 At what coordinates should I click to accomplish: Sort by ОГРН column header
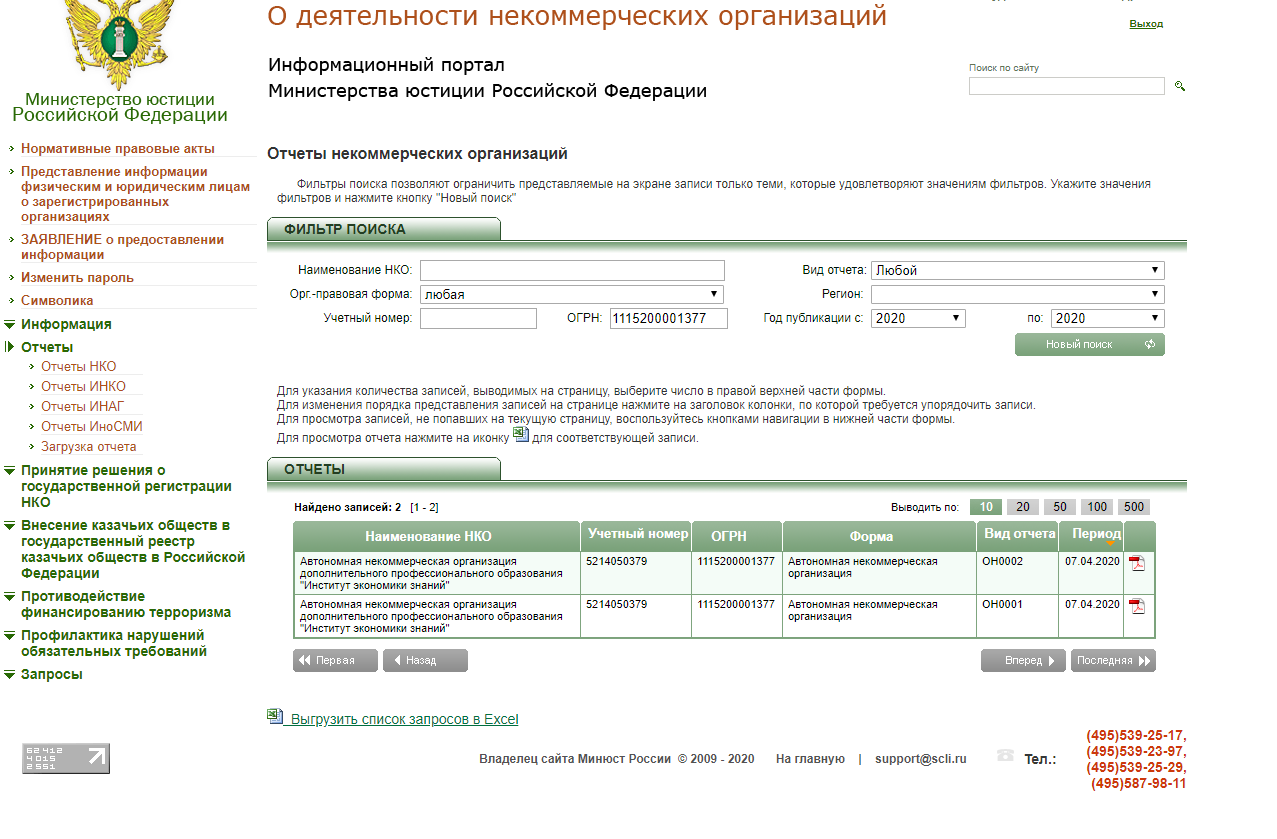point(729,536)
